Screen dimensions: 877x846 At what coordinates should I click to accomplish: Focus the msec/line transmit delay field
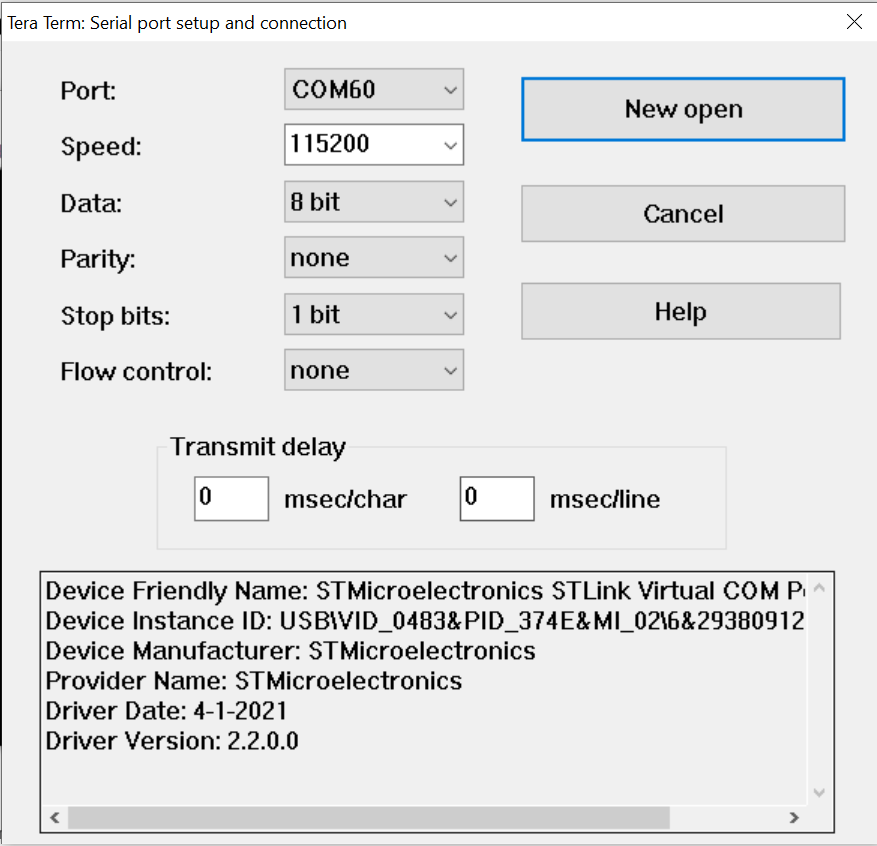click(x=497, y=498)
